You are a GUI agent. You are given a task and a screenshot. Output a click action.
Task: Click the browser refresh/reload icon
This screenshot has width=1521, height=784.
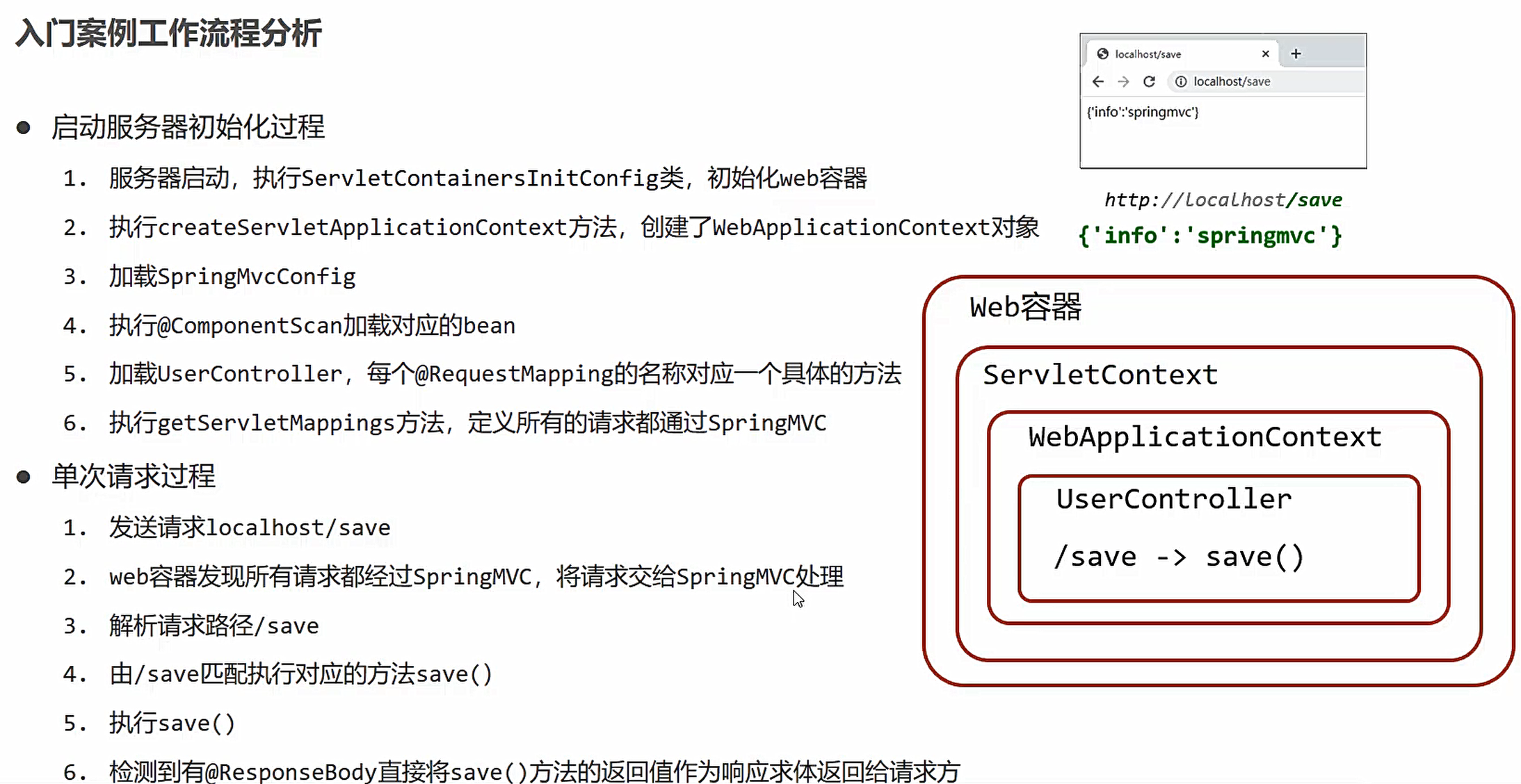[1149, 81]
